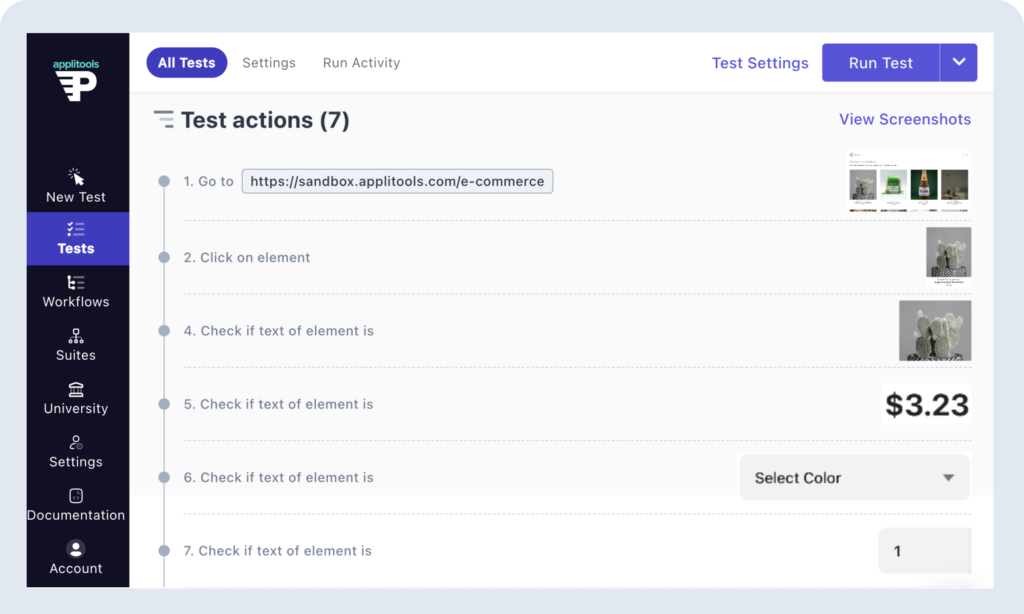Open the Select Color dropdown
The width and height of the screenshot is (1024, 614).
tap(854, 478)
